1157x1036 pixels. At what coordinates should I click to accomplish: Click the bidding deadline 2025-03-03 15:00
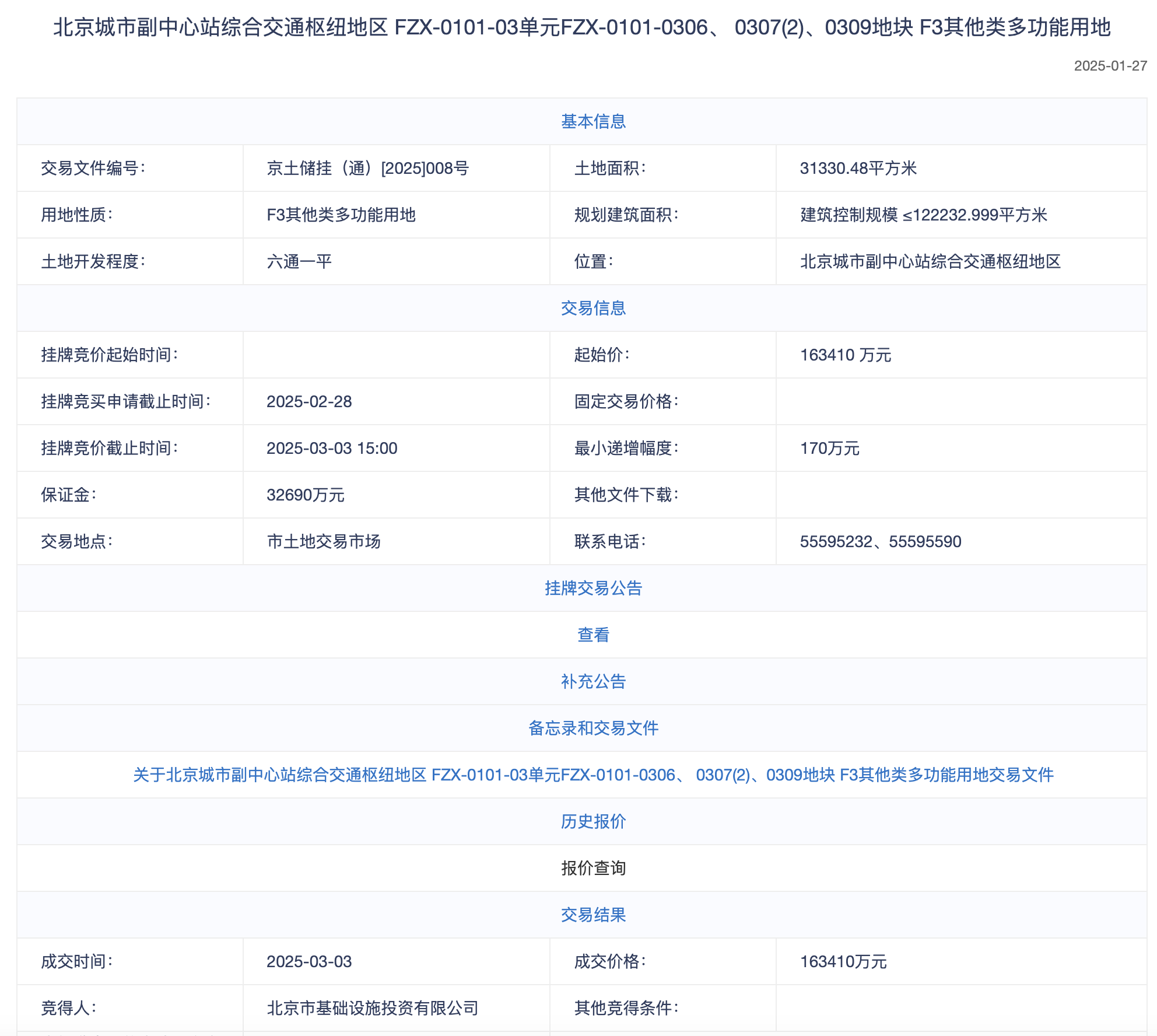point(331,448)
